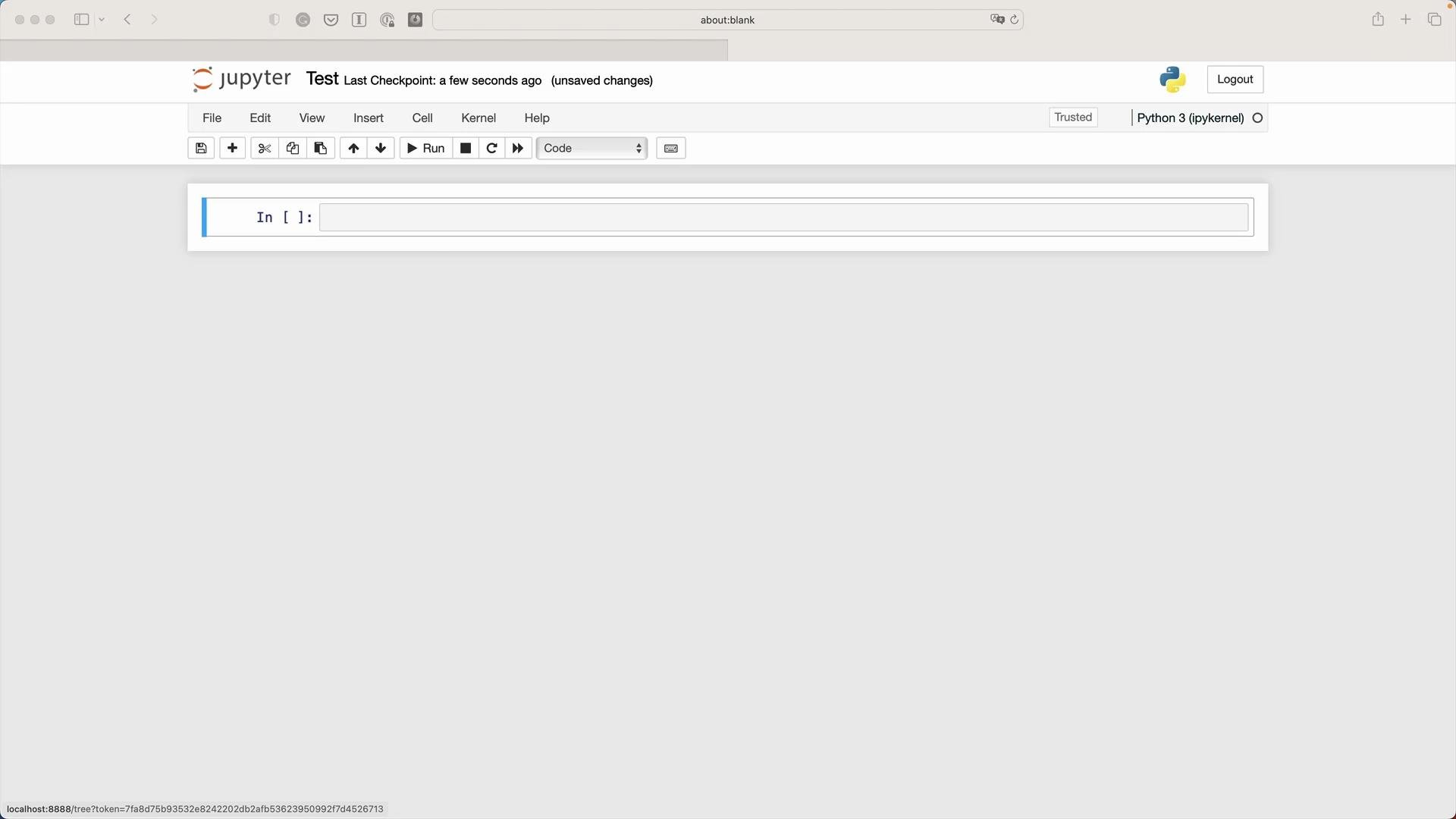This screenshot has height=819, width=1456.
Task: Restart kernel and rerun all with the fast-forward icon
Action: 518,148
